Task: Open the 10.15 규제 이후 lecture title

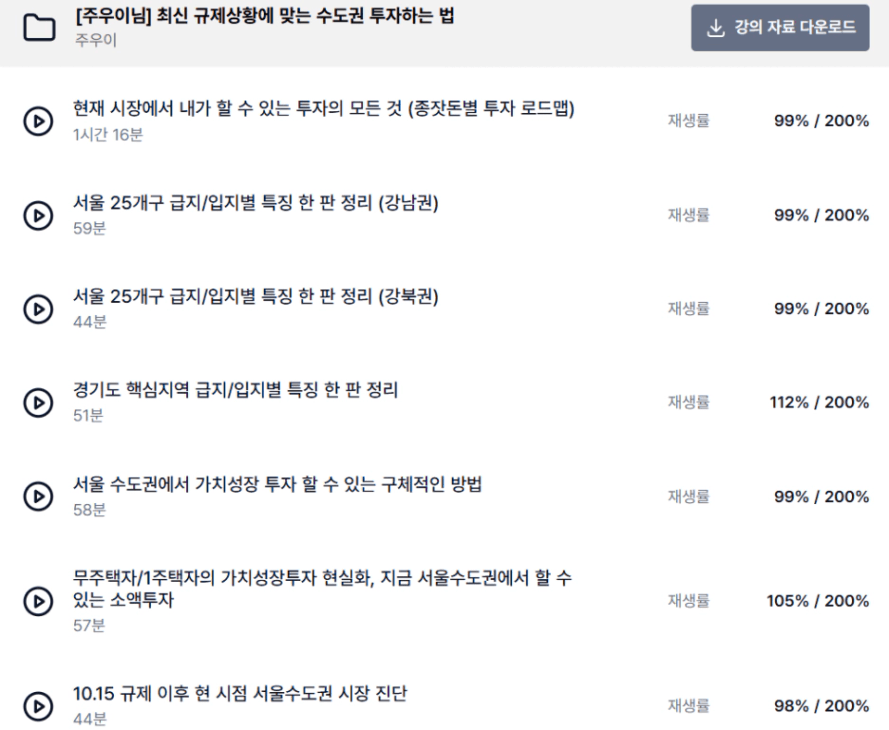Action: (240, 694)
